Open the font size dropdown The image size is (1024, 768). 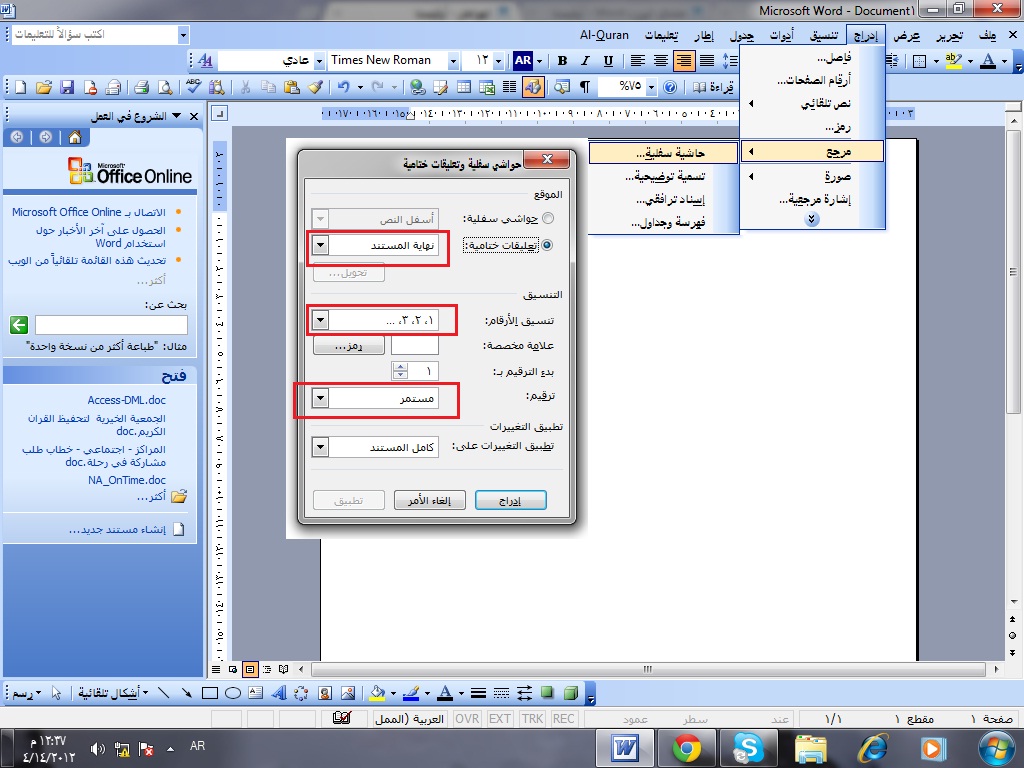tap(498, 61)
